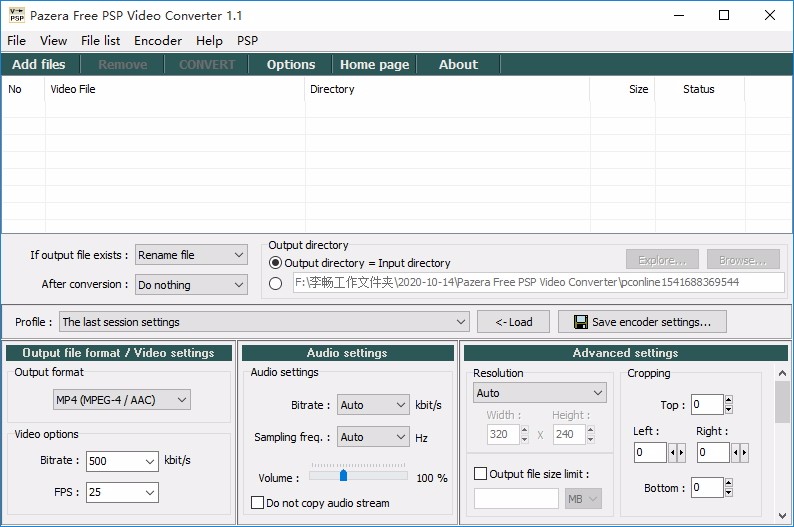
Task: Click Add files toolbar button
Action: 39,64
